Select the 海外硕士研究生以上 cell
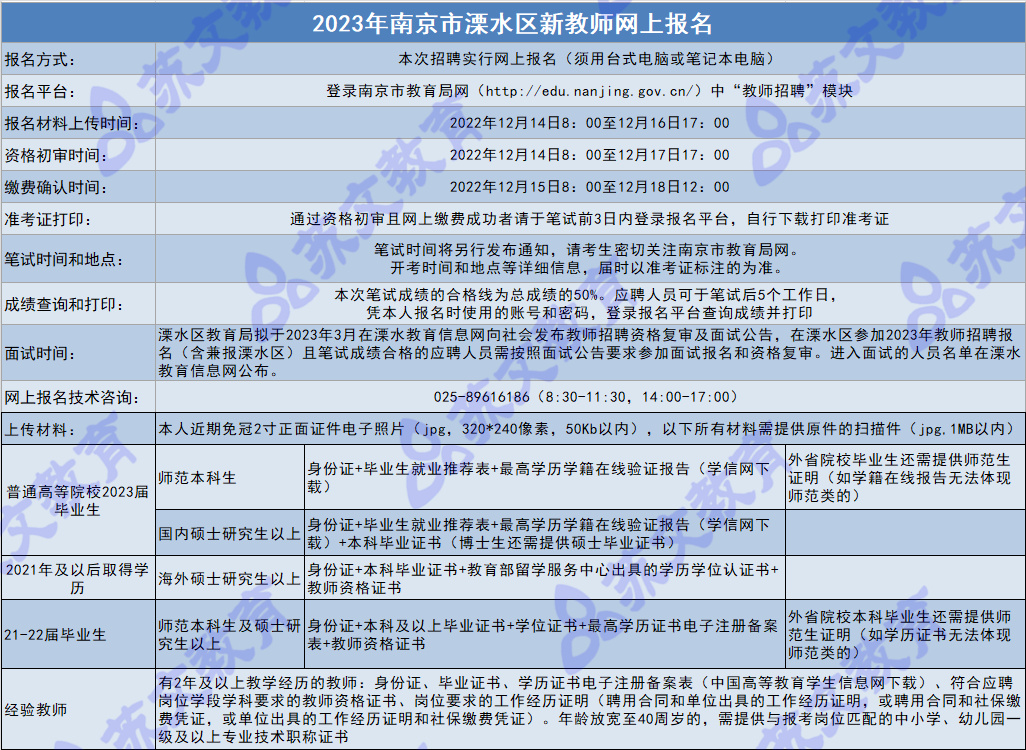1026x750 pixels. [x=230, y=578]
